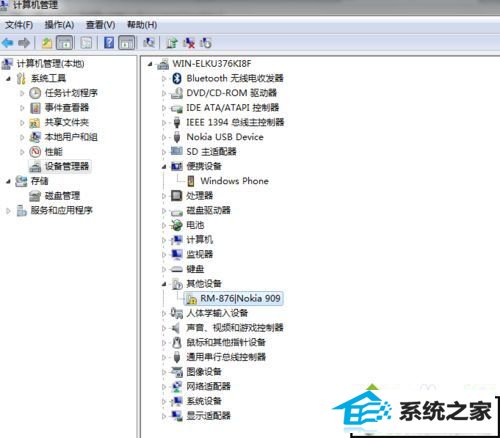Click the Update driver software toolbar icon

(x=172, y=43)
